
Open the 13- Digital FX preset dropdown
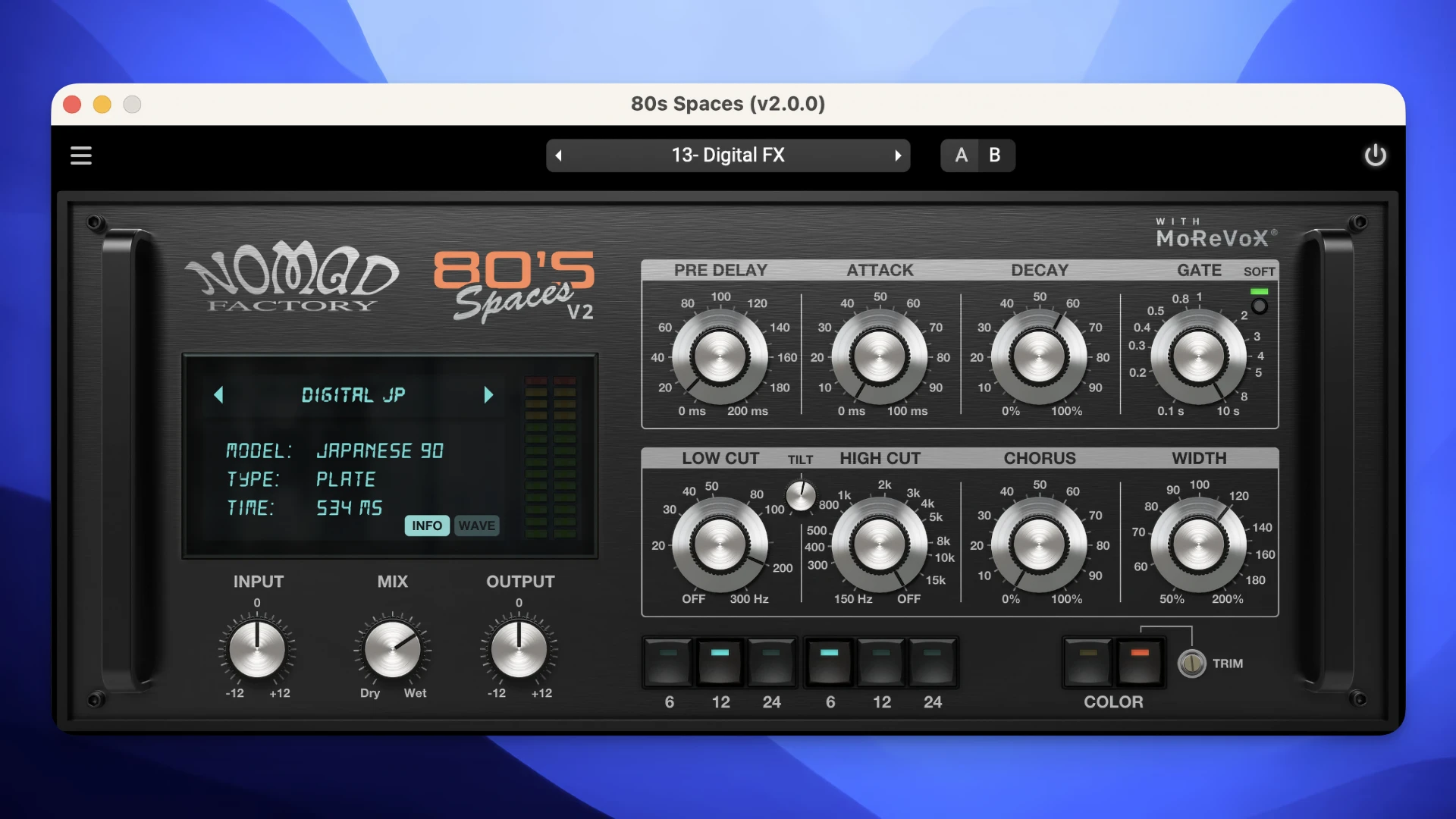728,155
